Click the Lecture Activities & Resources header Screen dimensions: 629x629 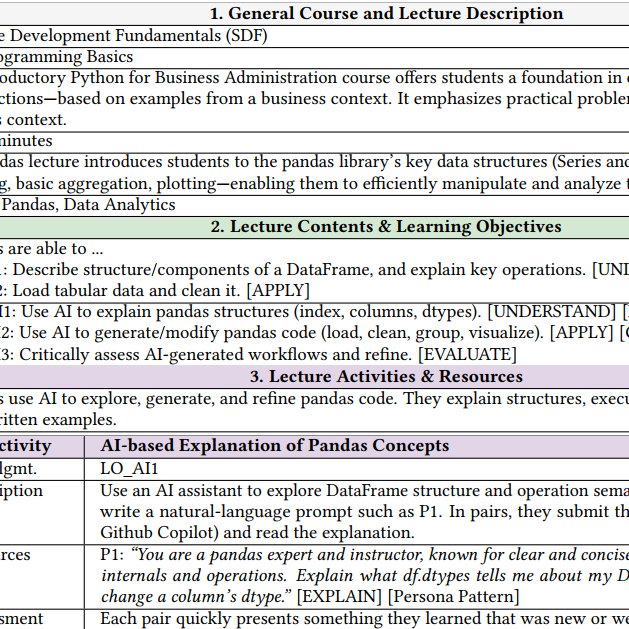coord(386,377)
